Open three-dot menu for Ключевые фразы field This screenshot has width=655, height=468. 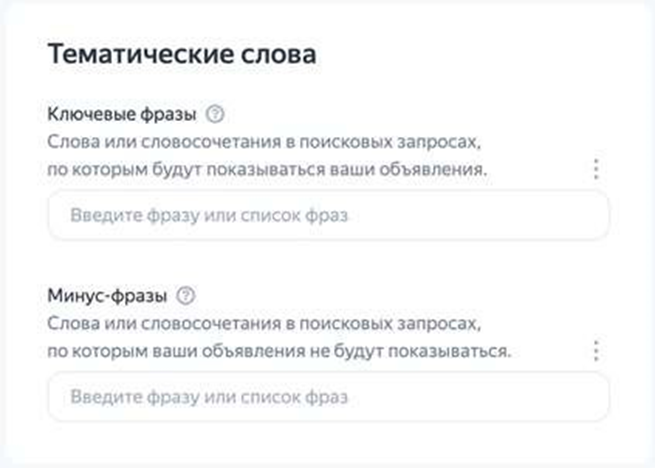pos(597,168)
